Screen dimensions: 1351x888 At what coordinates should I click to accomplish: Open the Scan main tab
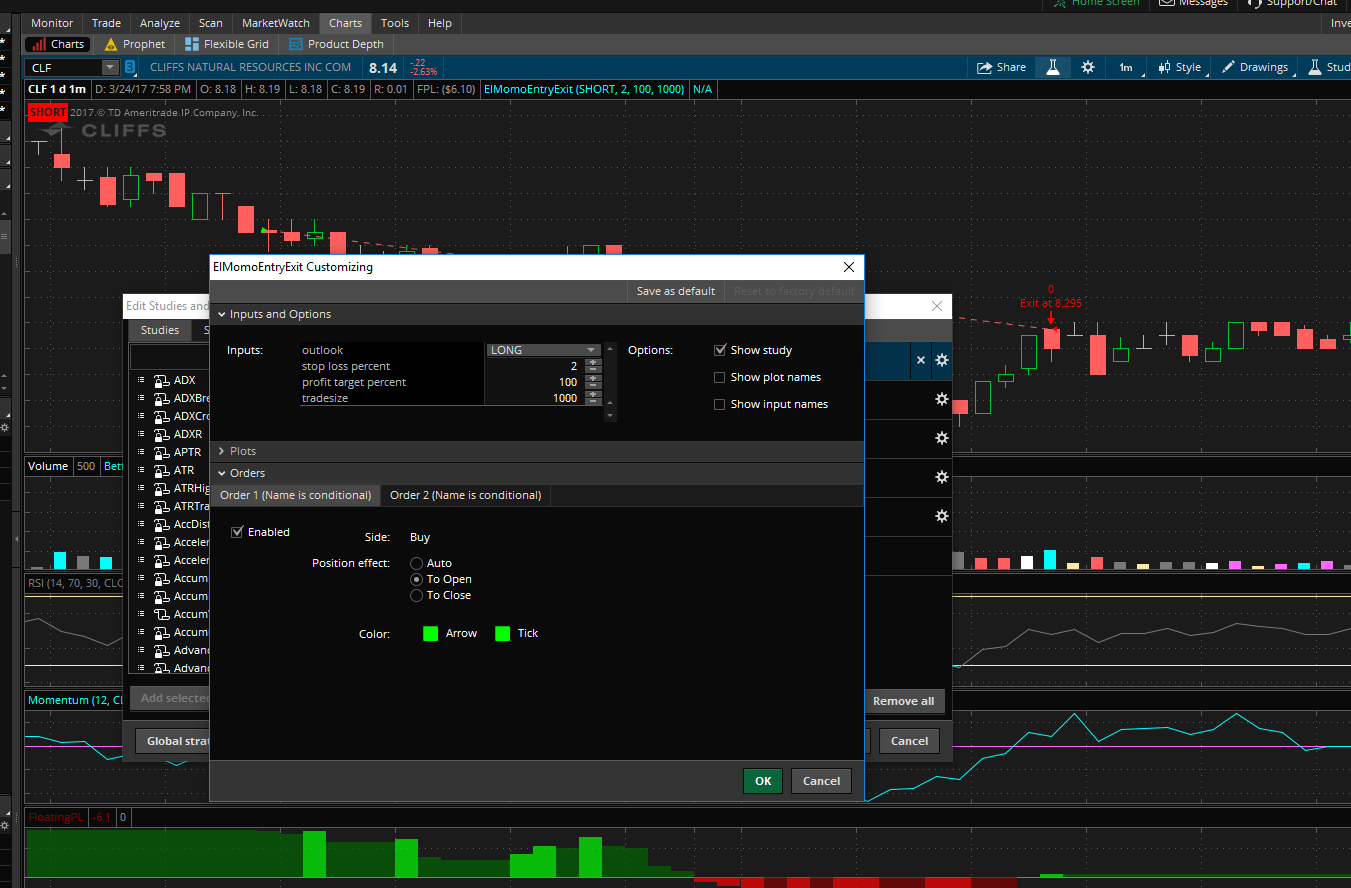(x=211, y=23)
